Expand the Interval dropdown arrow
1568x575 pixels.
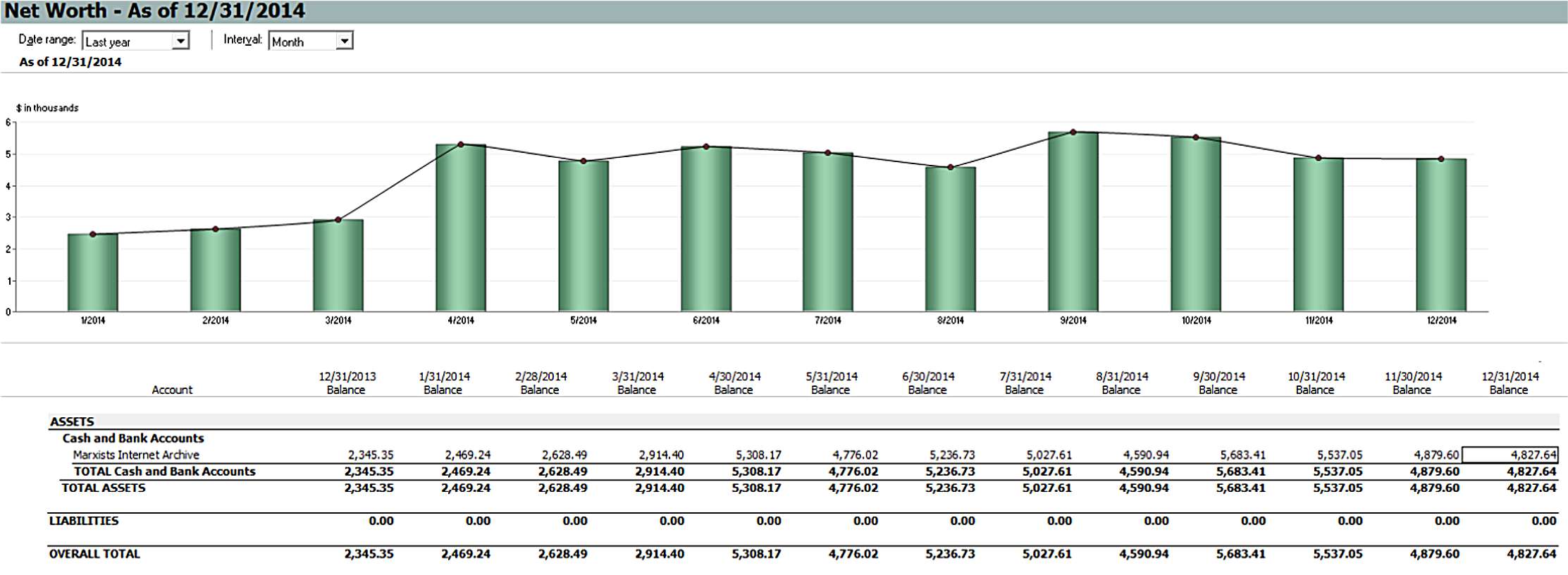coord(344,42)
